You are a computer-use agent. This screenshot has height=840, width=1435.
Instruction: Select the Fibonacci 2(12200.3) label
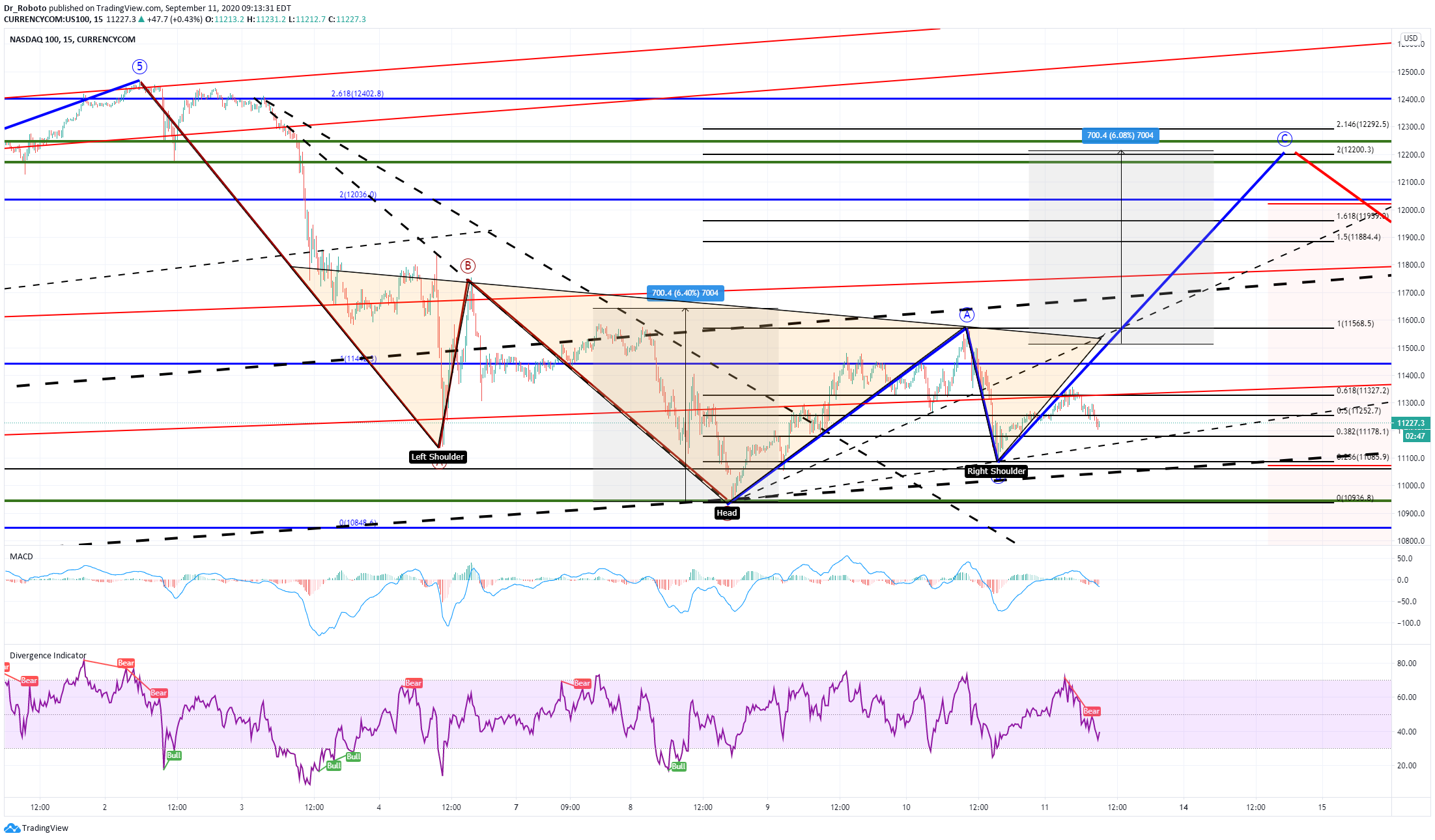pos(1355,149)
